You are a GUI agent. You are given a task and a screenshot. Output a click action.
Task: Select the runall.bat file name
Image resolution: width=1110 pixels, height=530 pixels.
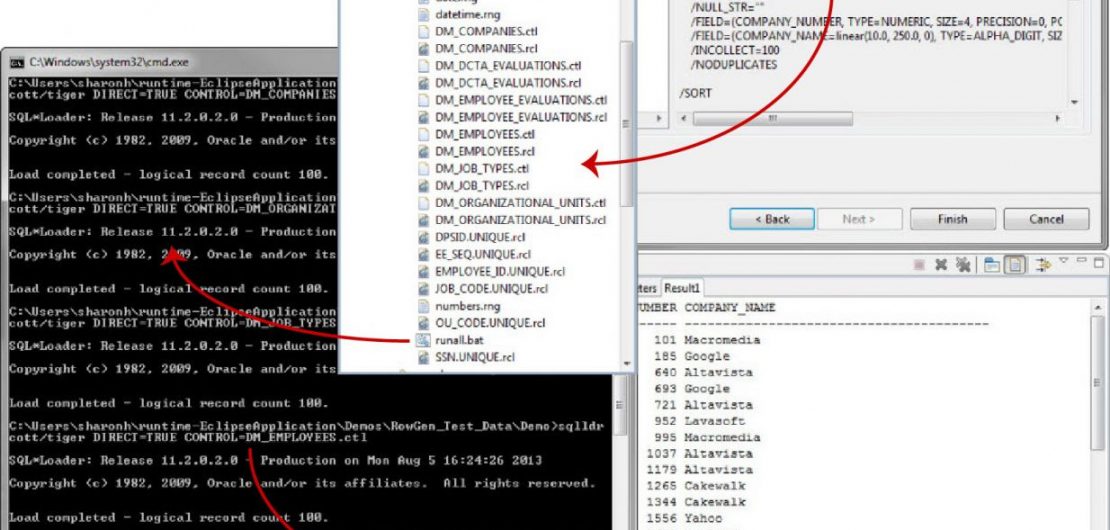[x=459, y=340]
